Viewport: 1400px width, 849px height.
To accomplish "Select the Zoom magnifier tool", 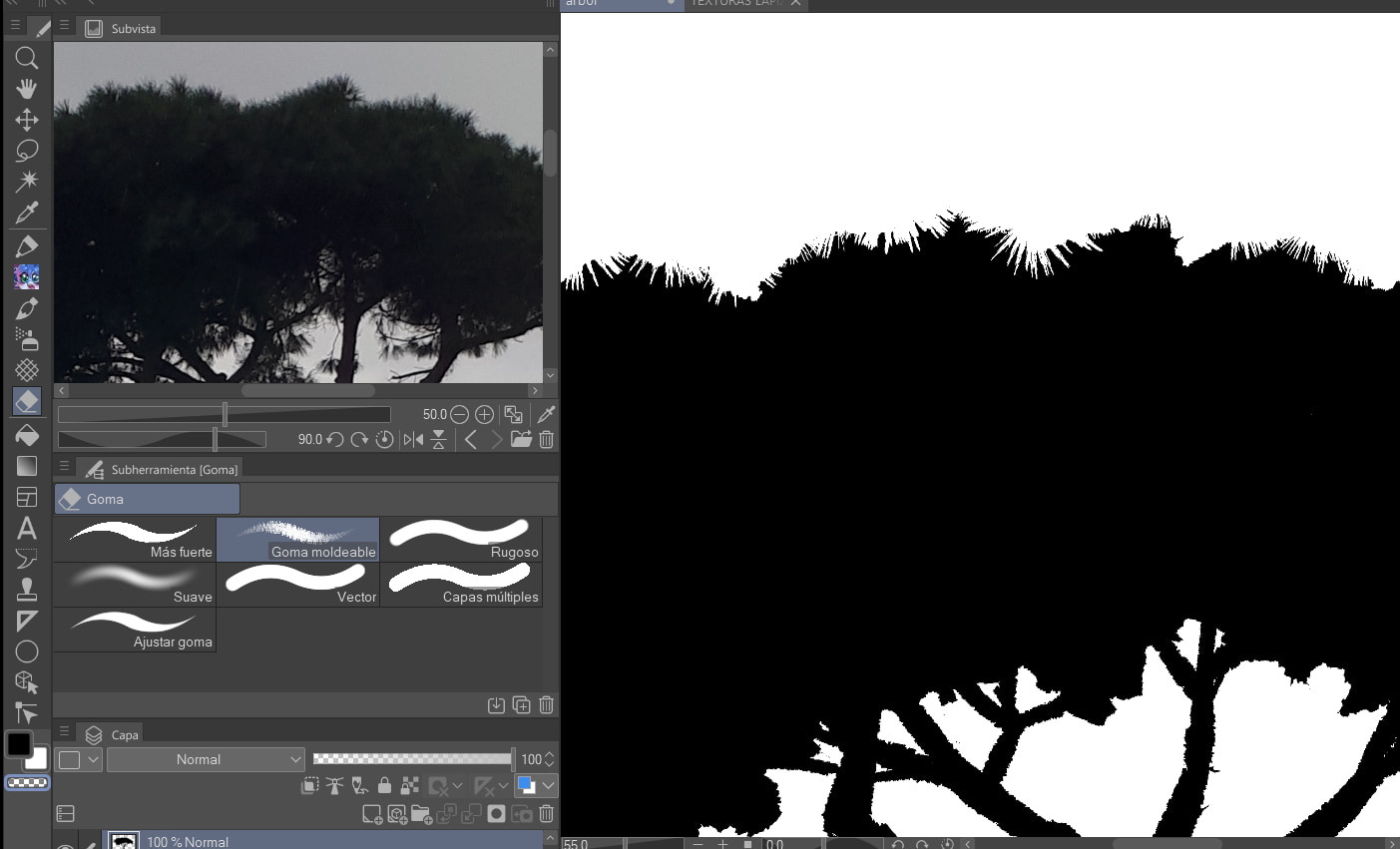I will point(27,58).
